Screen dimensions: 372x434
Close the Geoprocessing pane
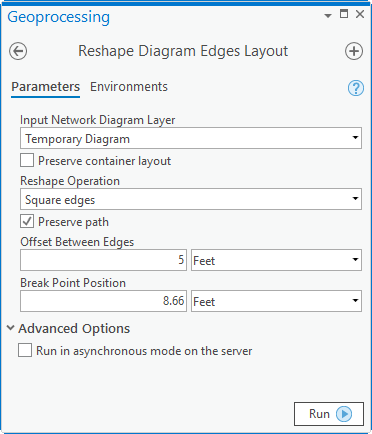tap(360, 14)
